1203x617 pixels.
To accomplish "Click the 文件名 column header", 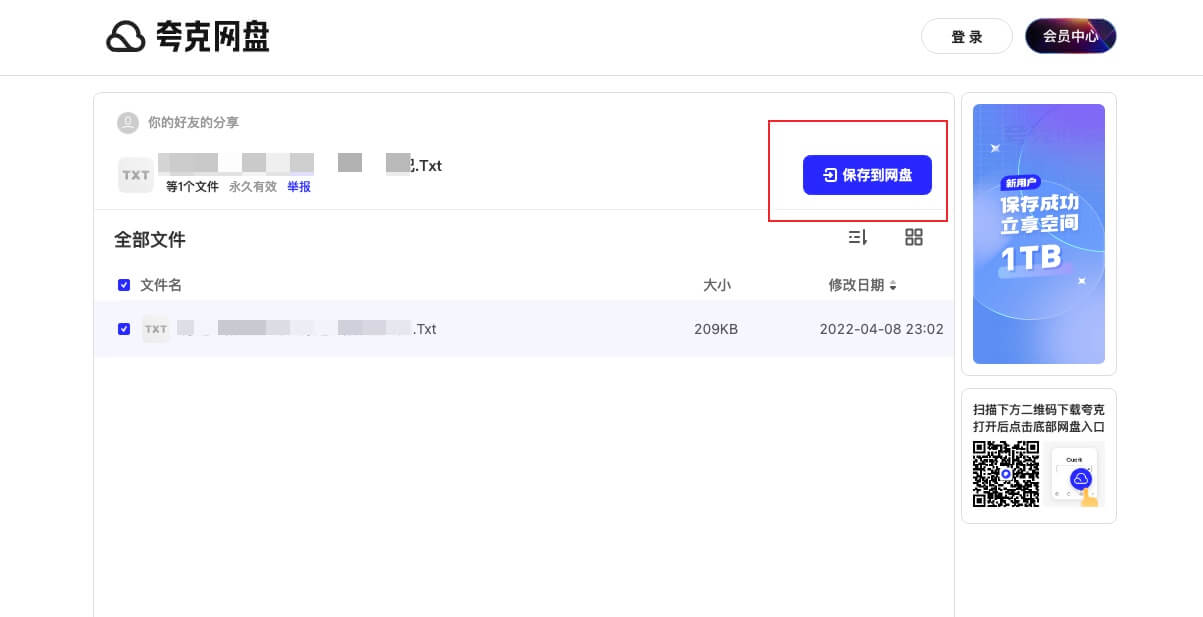I will tap(161, 285).
